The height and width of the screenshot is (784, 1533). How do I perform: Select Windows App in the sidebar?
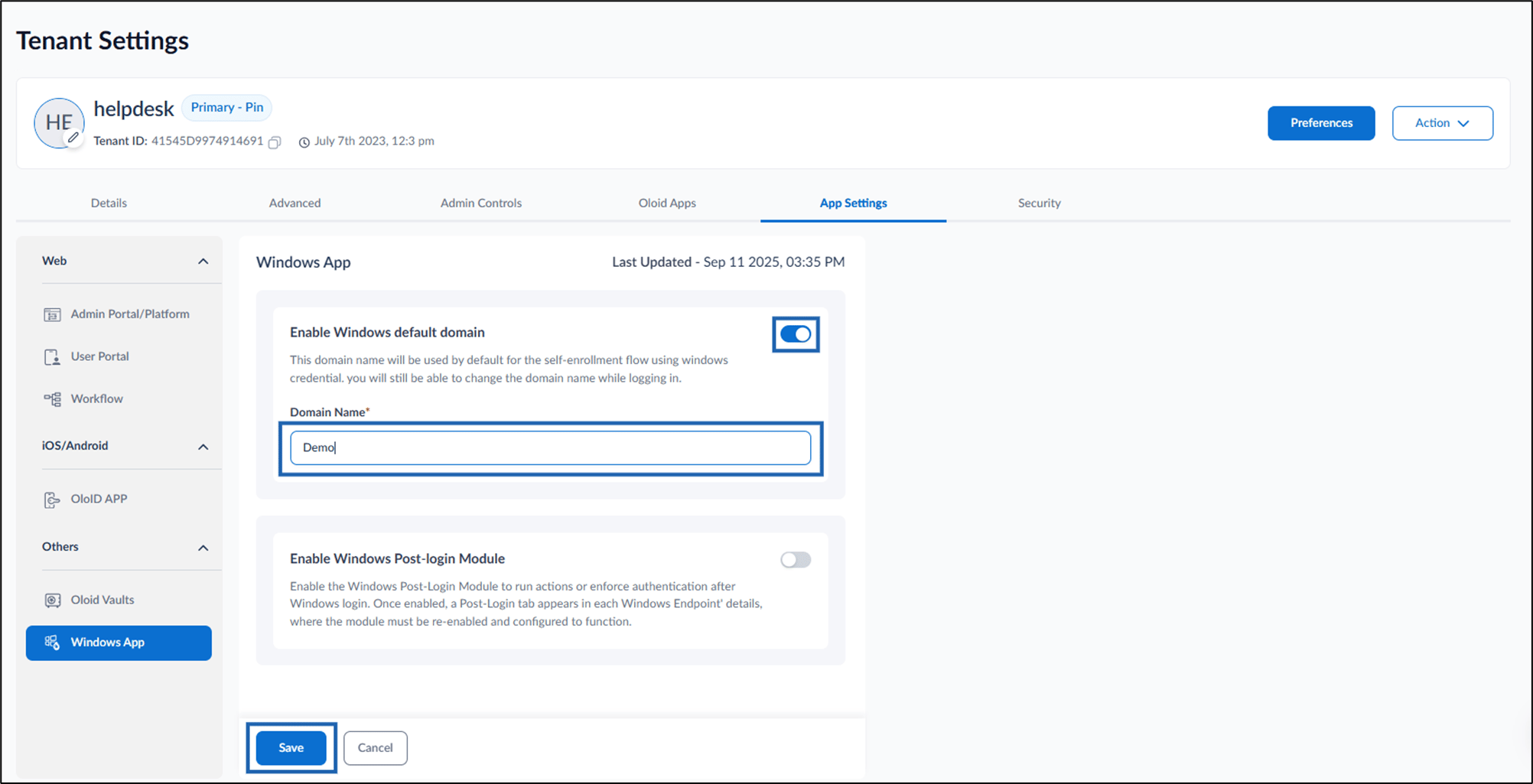119,642
